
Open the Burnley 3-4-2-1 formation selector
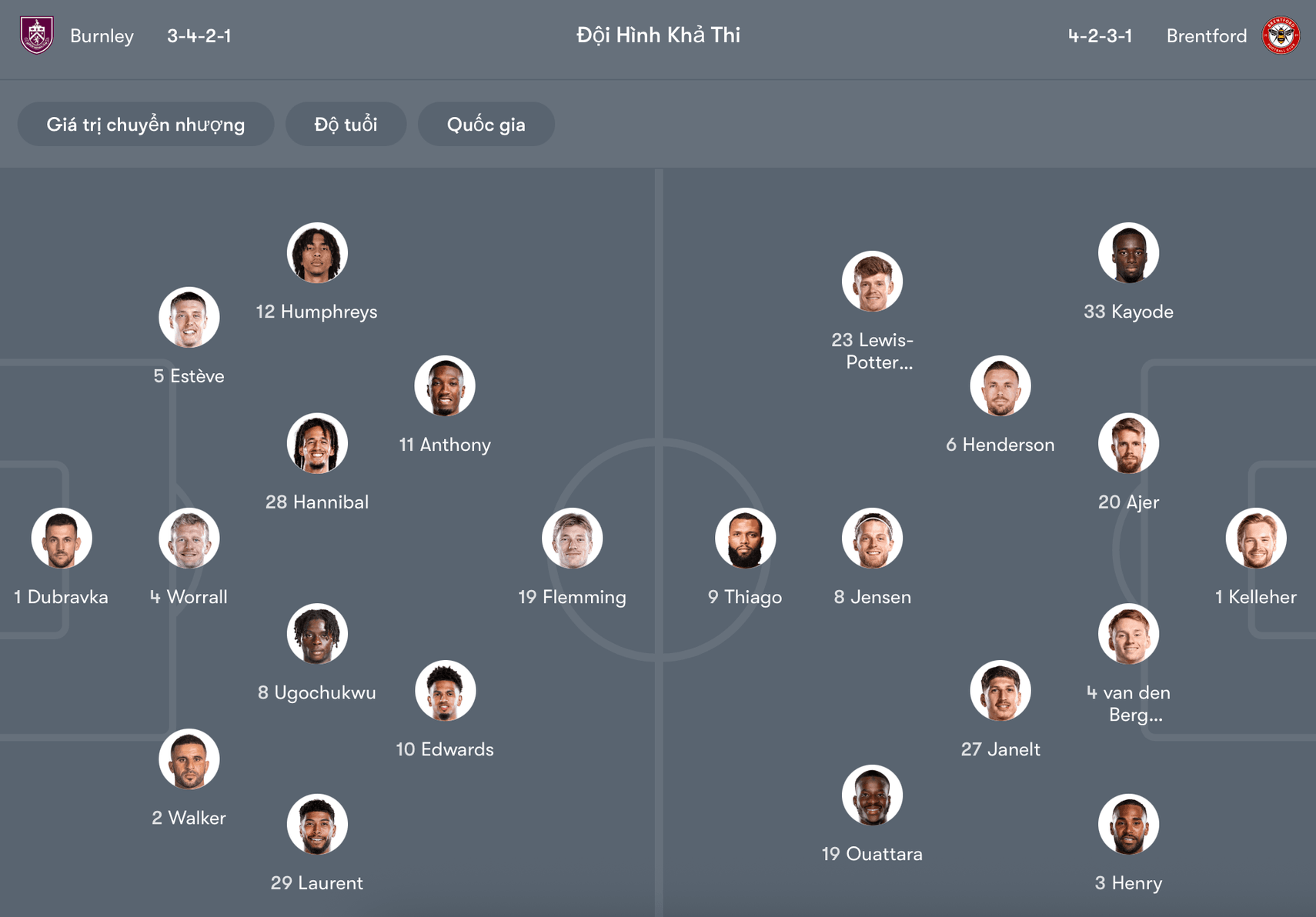point(198,35)
